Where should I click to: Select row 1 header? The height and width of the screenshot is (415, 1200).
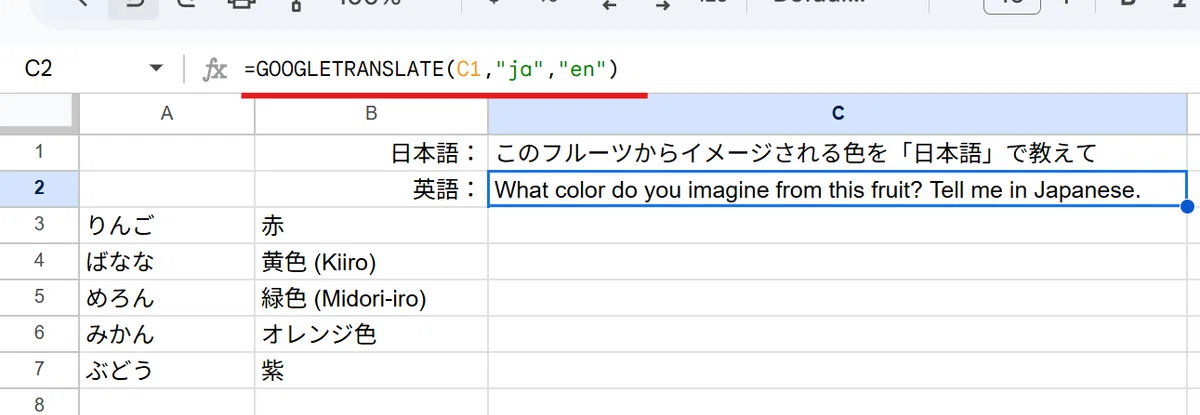click(40, 153)
